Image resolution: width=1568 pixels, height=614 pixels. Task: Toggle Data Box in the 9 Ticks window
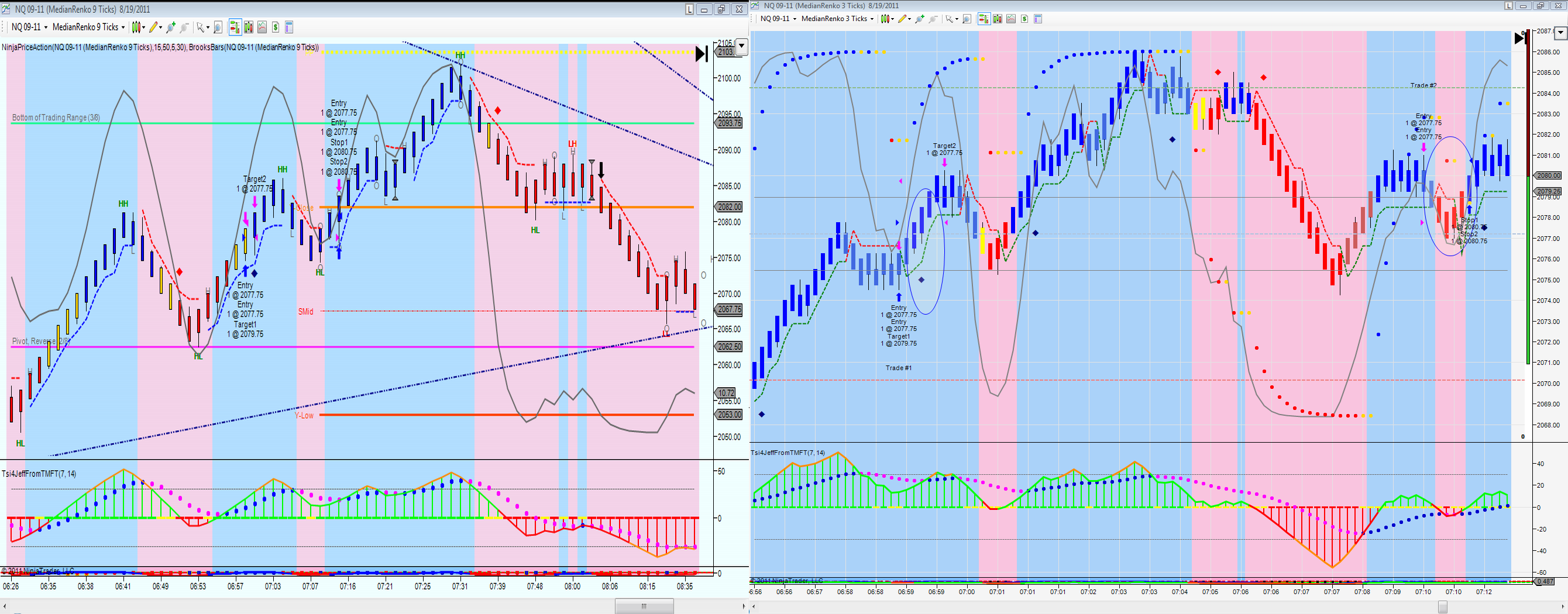pyautogui.click(x=218, y=27)
